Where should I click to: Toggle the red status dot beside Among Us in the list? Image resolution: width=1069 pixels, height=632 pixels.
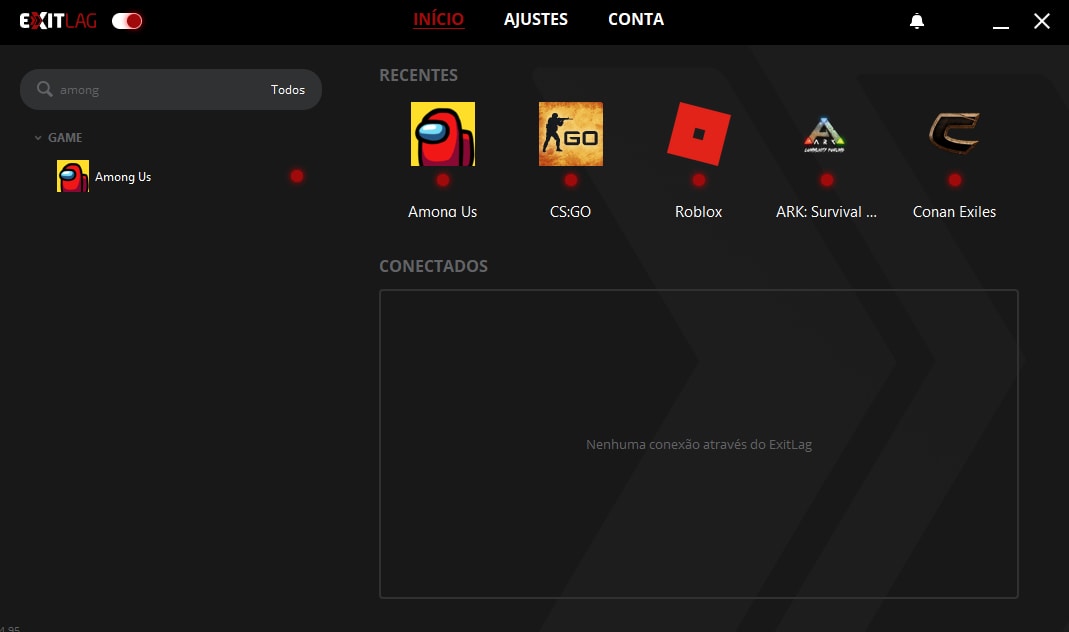[x=296, y=176]
